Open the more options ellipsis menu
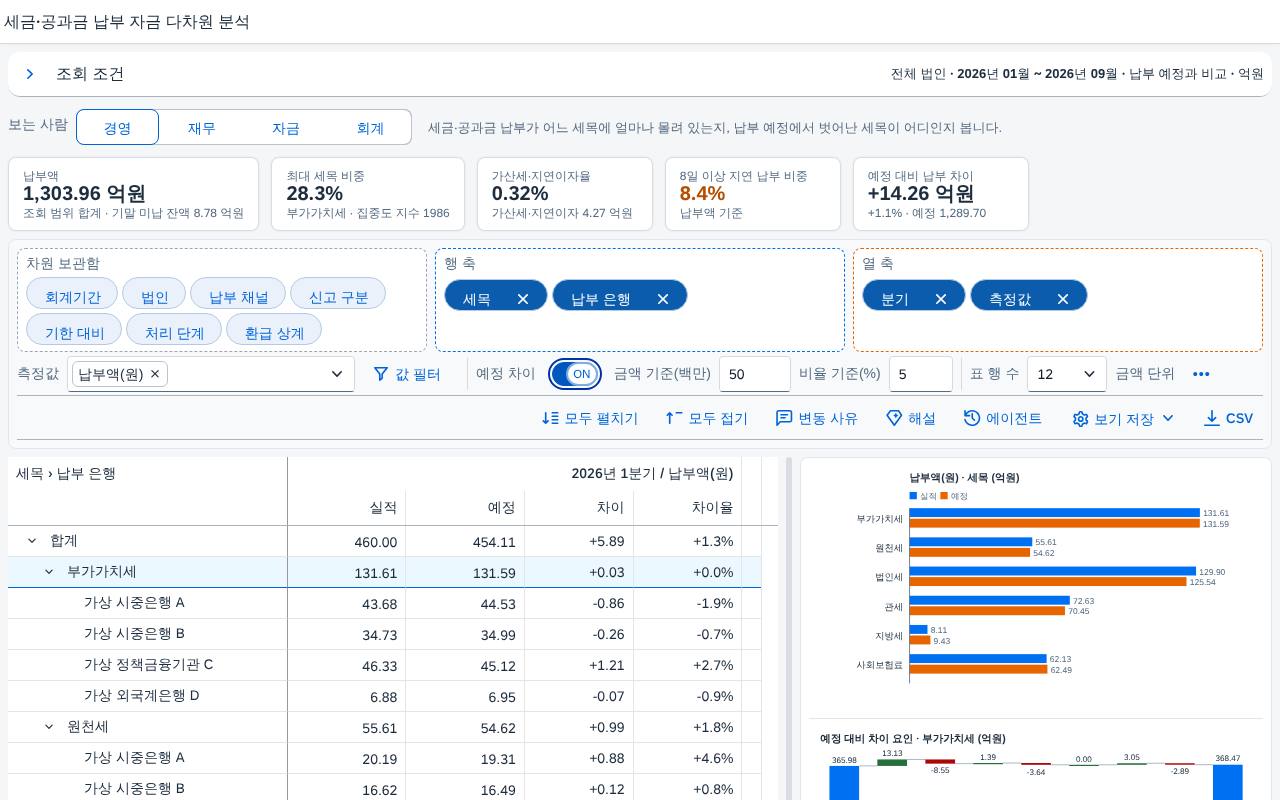The height and width of the screenshot is (800, 1280). click(x=1201, y=374)
